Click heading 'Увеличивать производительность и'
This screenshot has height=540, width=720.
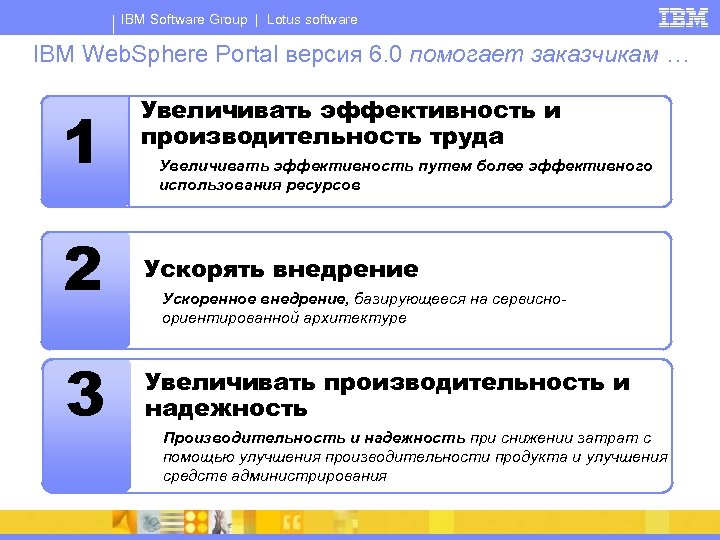(x=387, y=382)
